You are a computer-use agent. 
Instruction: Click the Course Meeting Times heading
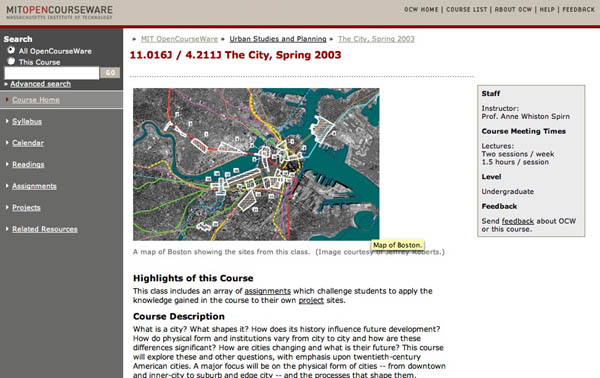point(523,131)
